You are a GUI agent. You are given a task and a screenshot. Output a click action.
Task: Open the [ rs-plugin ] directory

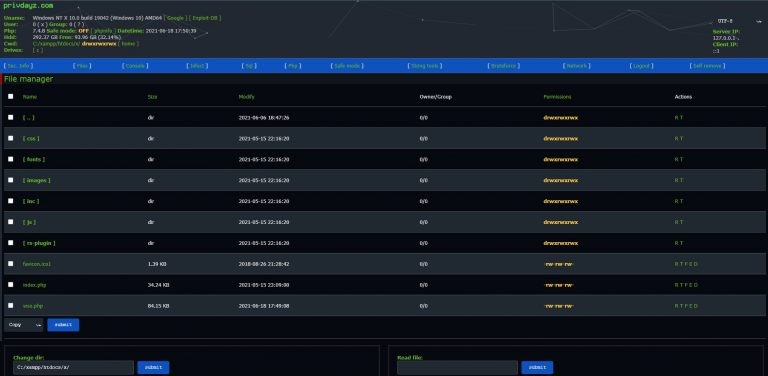[x=39, y=243]
